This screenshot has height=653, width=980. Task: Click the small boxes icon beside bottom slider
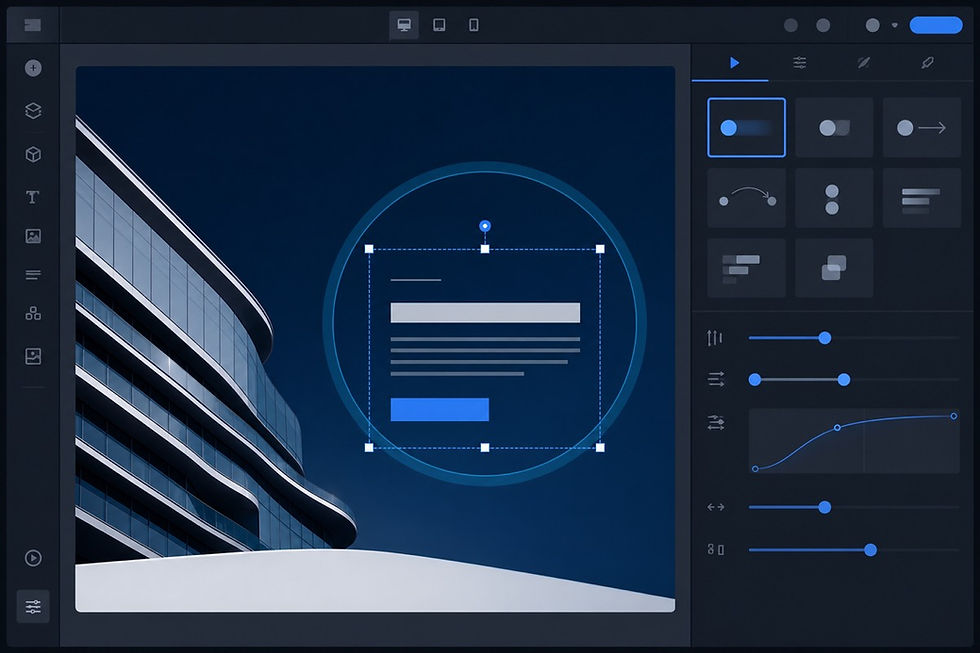point(716,550)
